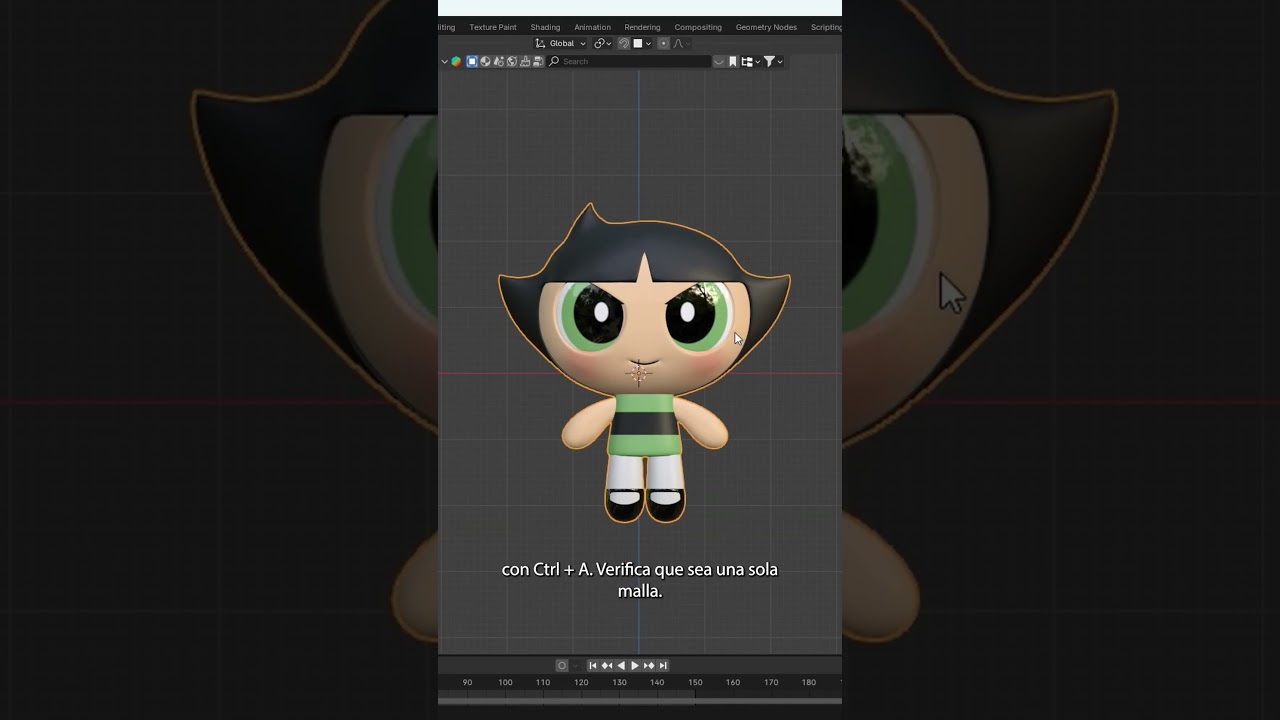Image resolution: width=1280 pixels, height=720 pixels.
Task: Play the animation in reverse
Action: [x=621, y=665]
